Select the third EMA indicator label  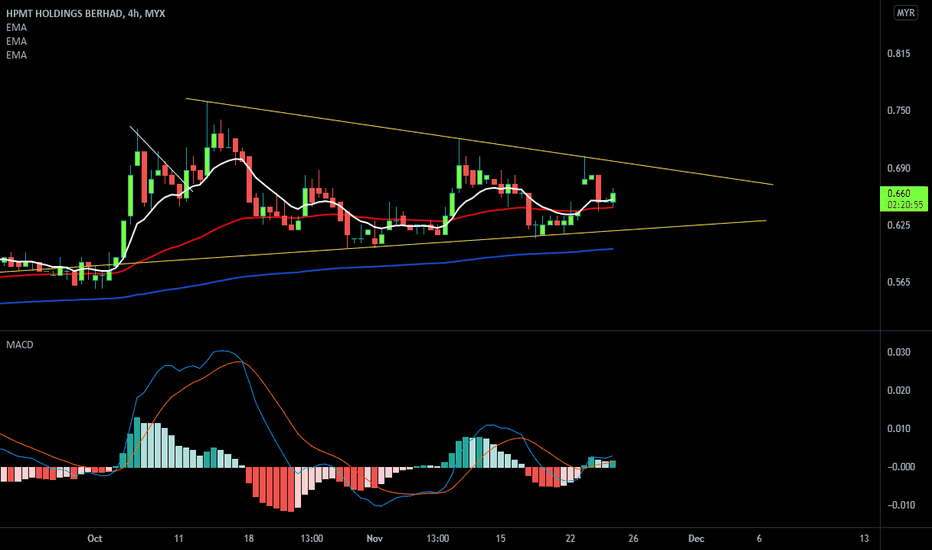(17, 55)
